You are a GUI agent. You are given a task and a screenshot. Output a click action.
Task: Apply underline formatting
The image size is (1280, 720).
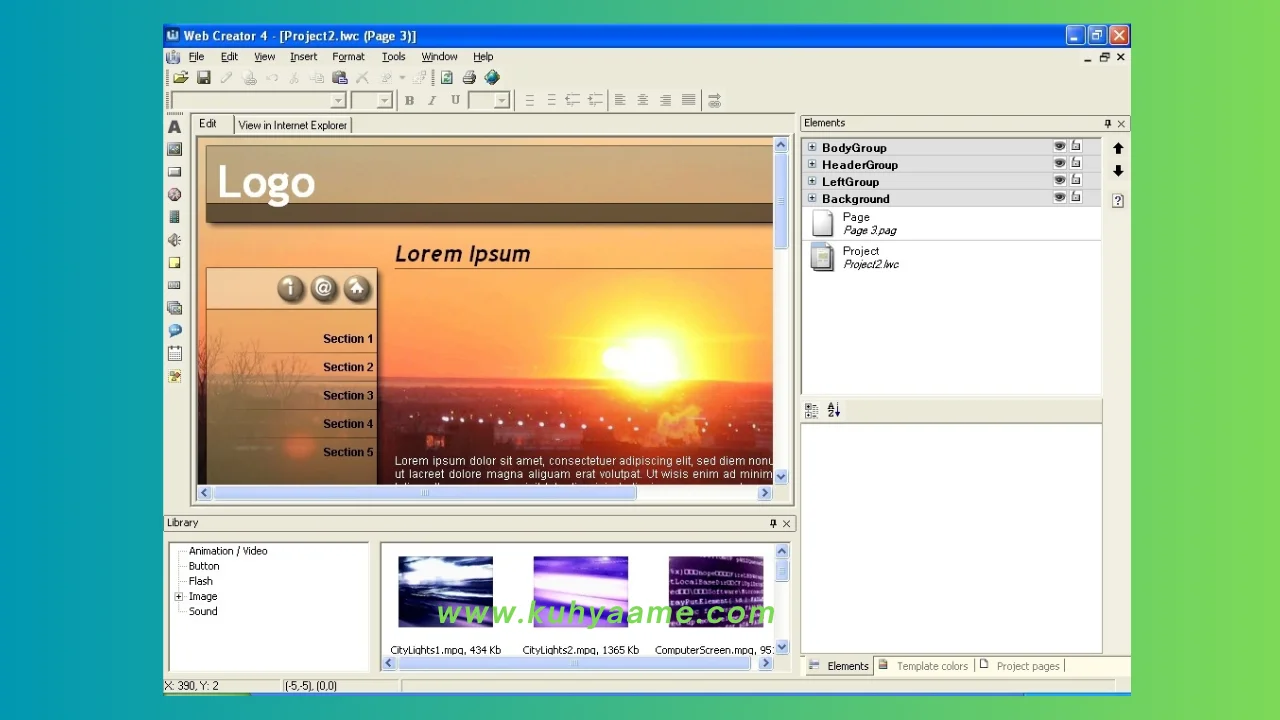click(455, 100)
